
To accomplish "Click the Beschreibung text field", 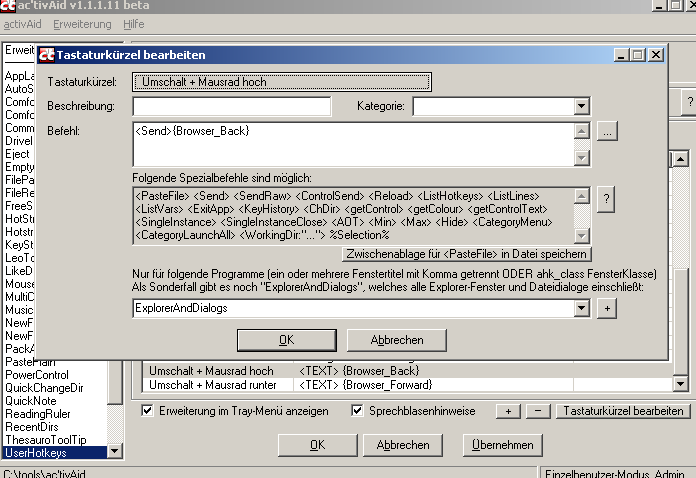I will [231, 106].
